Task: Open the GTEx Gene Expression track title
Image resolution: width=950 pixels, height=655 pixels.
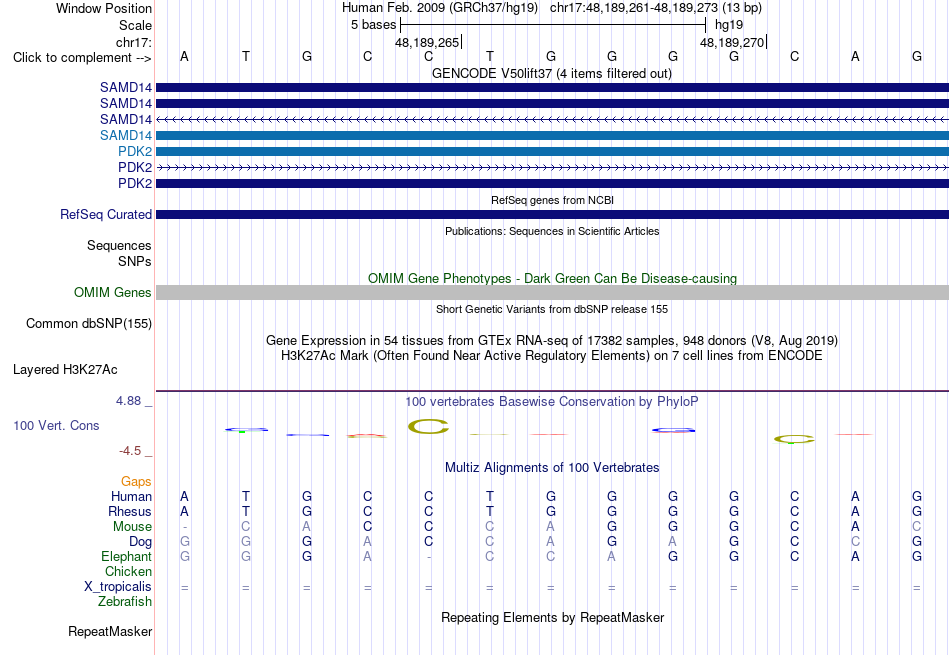Action: pos(552,341)
